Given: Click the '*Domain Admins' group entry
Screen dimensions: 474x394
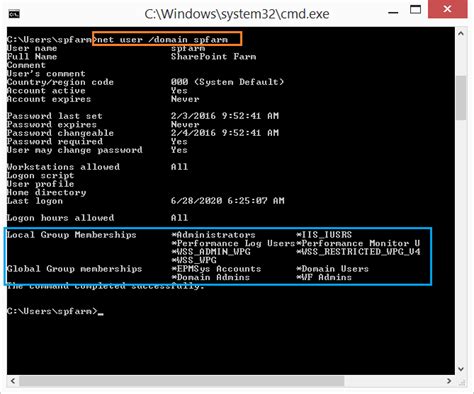Looking at the screenshot, I should pyautogui.click(x=210, y=277).
